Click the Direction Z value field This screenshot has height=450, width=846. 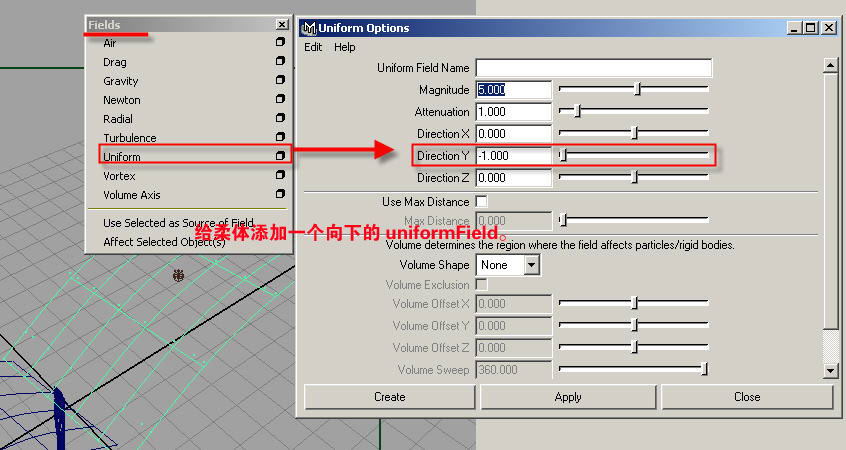point(514,178)
